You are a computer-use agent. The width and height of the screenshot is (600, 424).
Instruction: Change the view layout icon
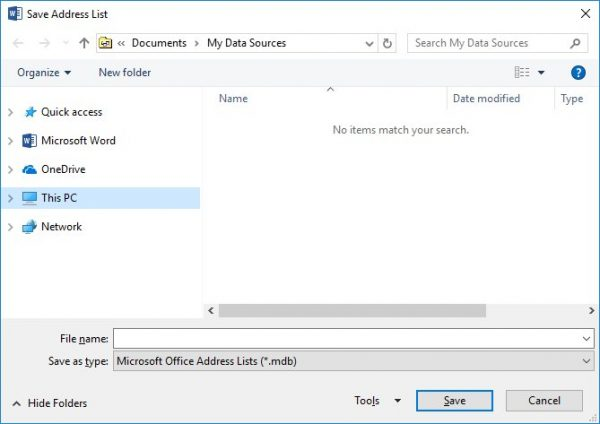(x=522, y=72)
